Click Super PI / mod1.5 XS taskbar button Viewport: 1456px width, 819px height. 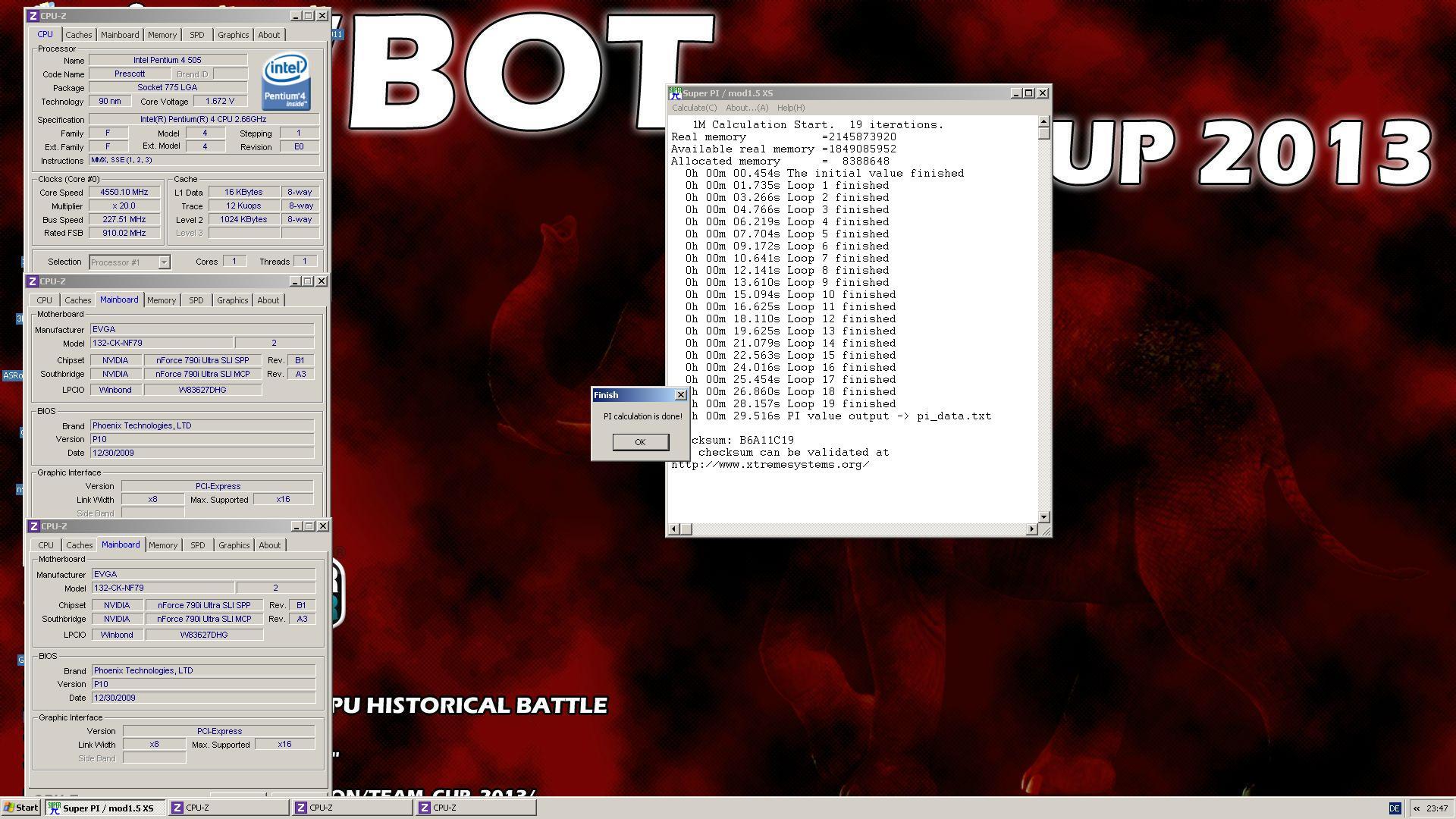pyautogui.click(x=105, y=808)
